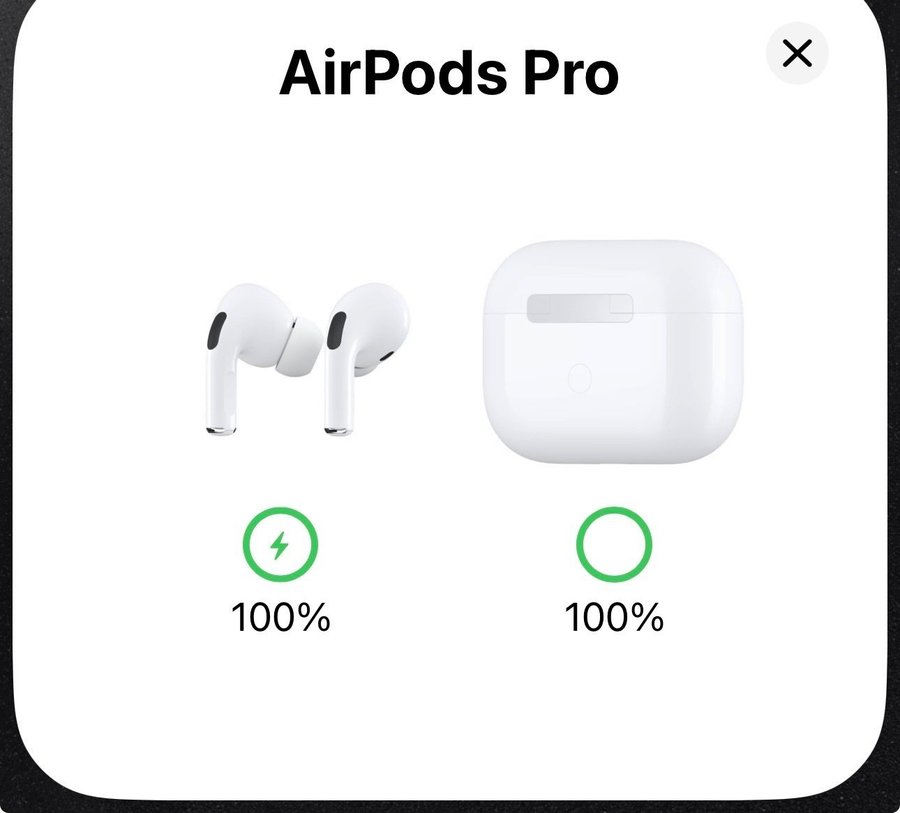Image resolution: width=900 pixels, height=813 pixels.
Task: Tap the round setup button on the case
Action: click(x=579, y=378)
